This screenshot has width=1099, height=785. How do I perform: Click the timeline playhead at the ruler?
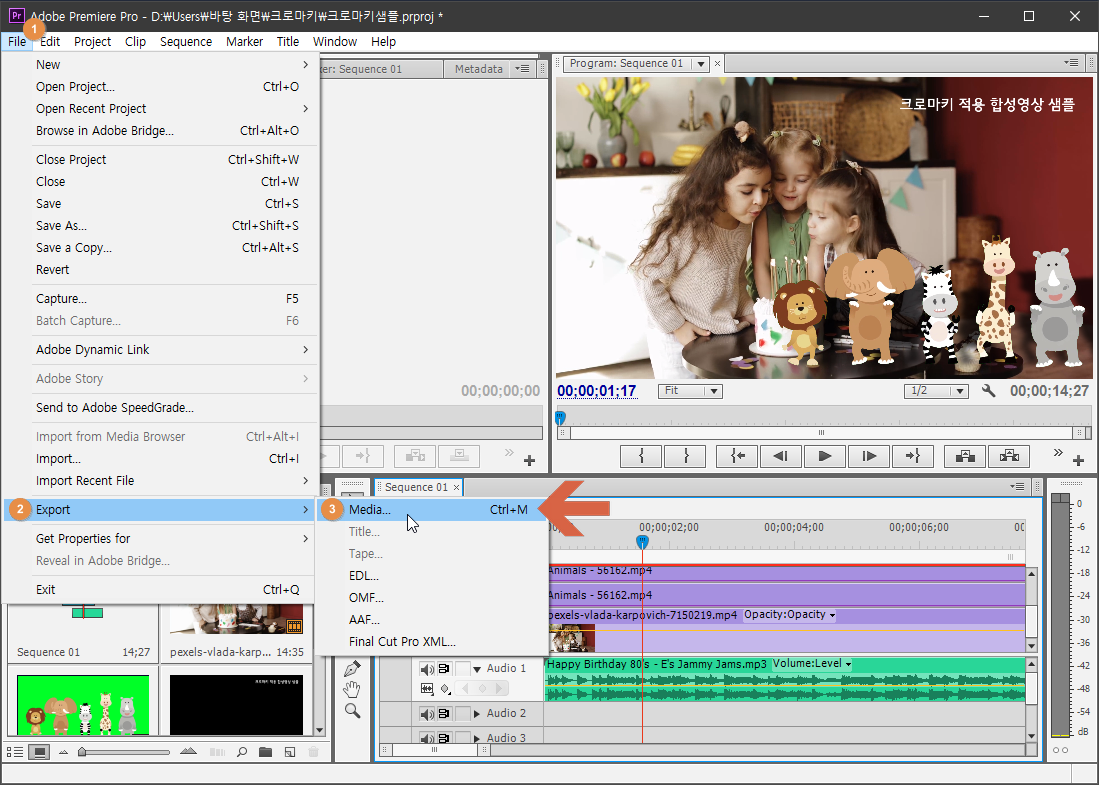(x=642, y=542)
